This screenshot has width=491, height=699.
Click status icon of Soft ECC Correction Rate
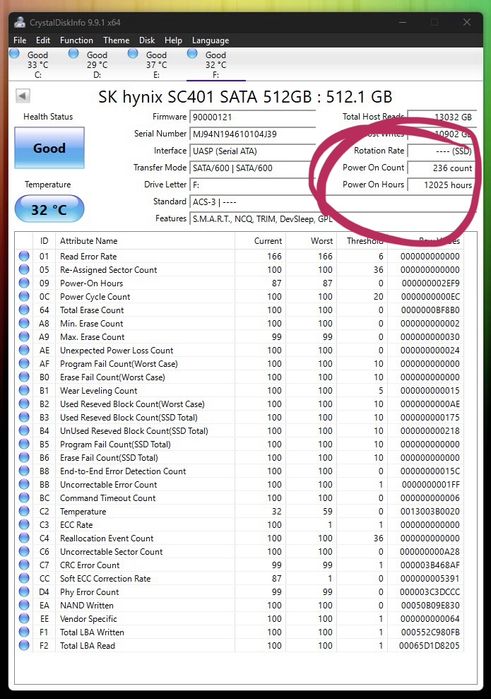click(x=24, y=578)
